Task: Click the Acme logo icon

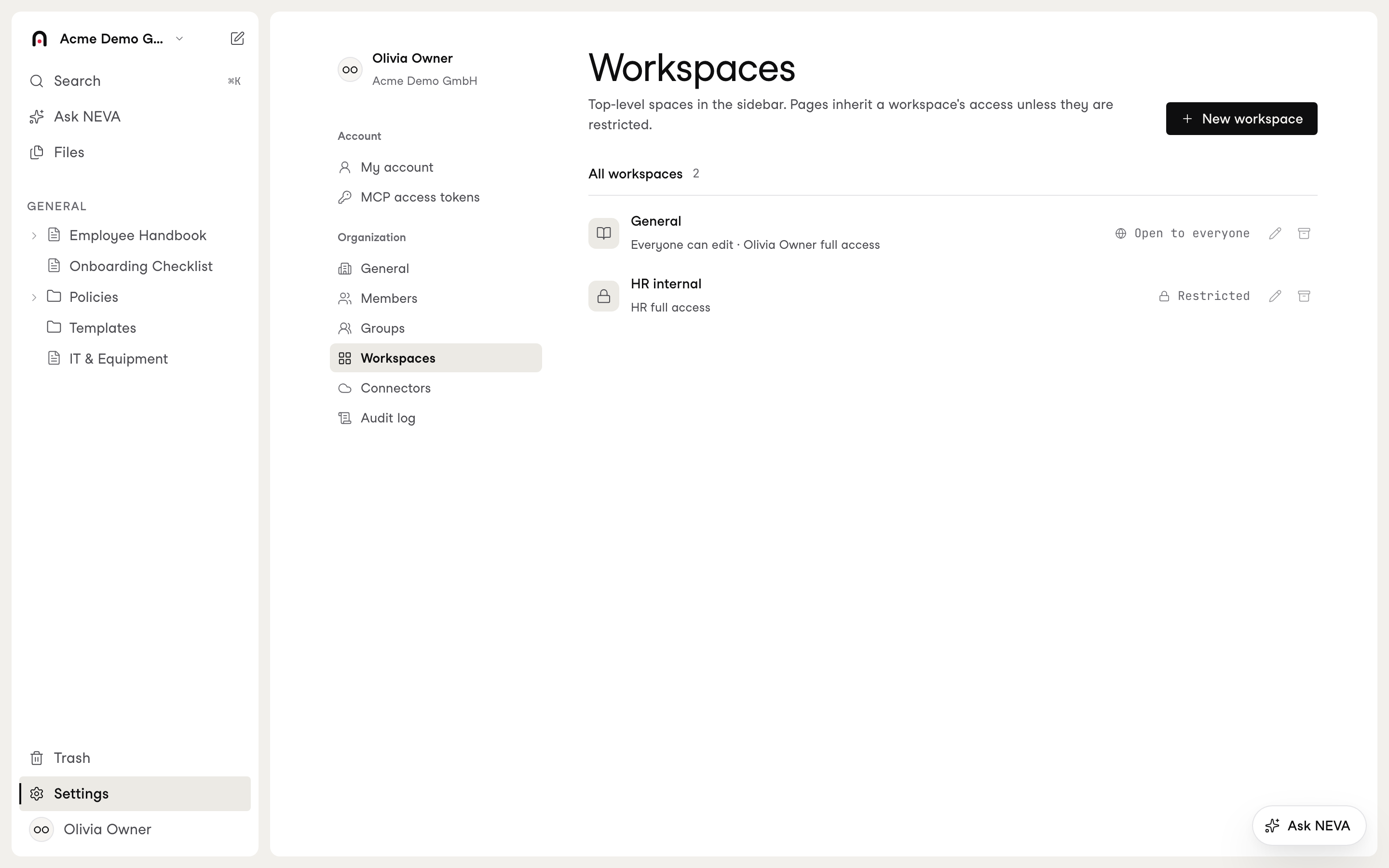Action: pyautogui.click(x=40, y=39)
